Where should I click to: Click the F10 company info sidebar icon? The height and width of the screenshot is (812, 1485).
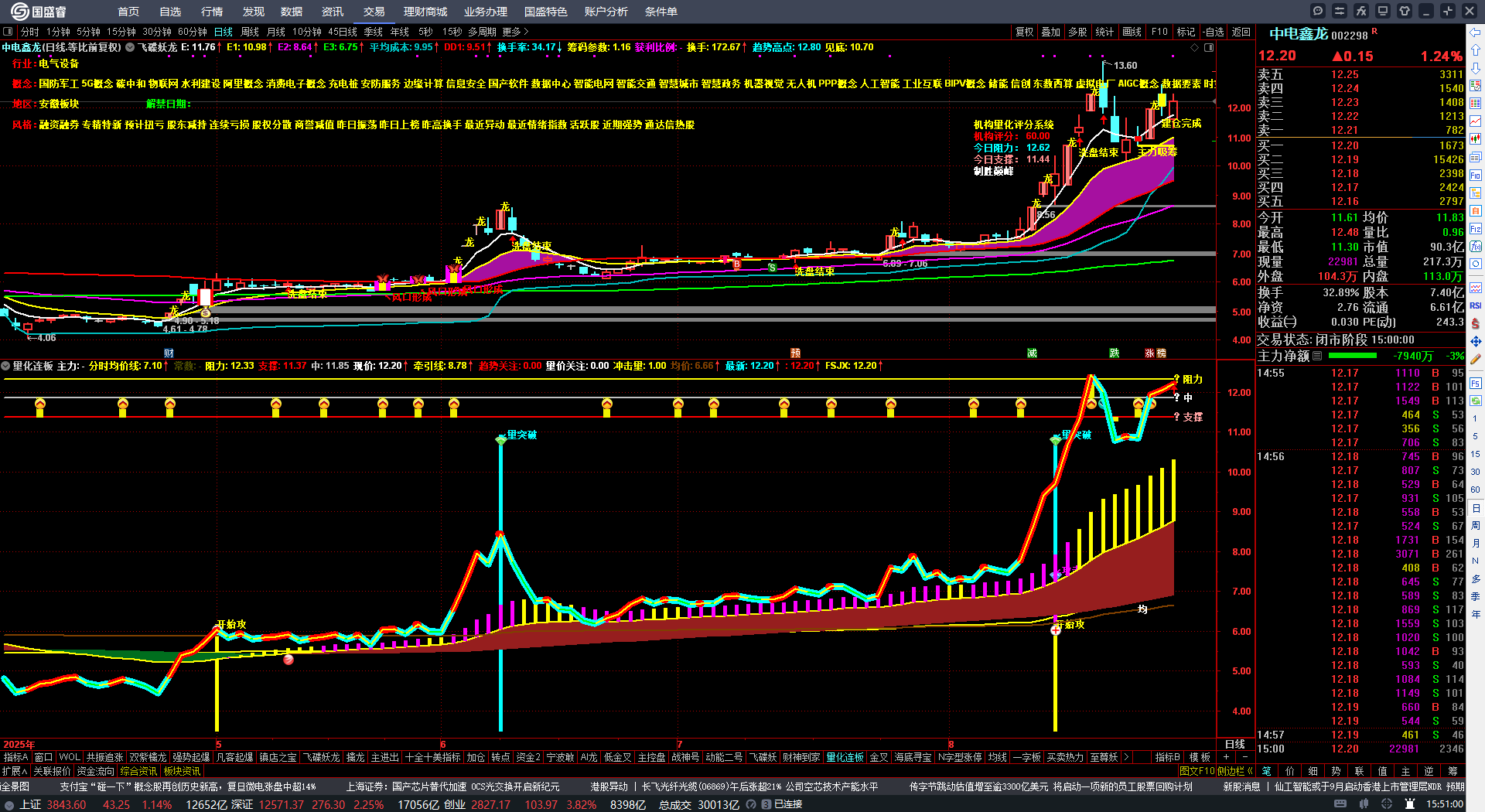pyautogui.click(x=1476, y=175)
